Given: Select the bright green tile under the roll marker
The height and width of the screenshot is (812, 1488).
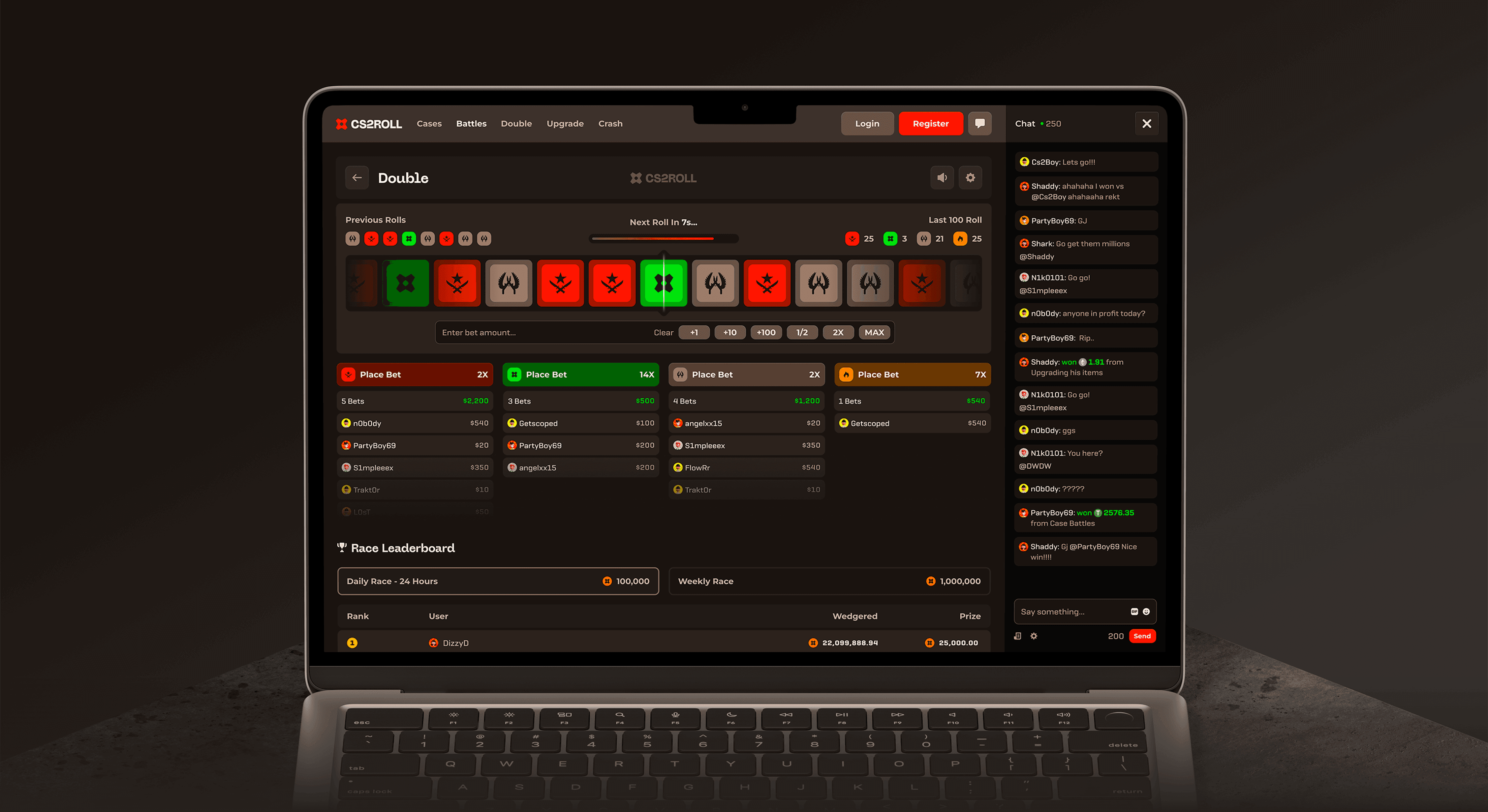Looking at the screenshot, I should point(664,283).
